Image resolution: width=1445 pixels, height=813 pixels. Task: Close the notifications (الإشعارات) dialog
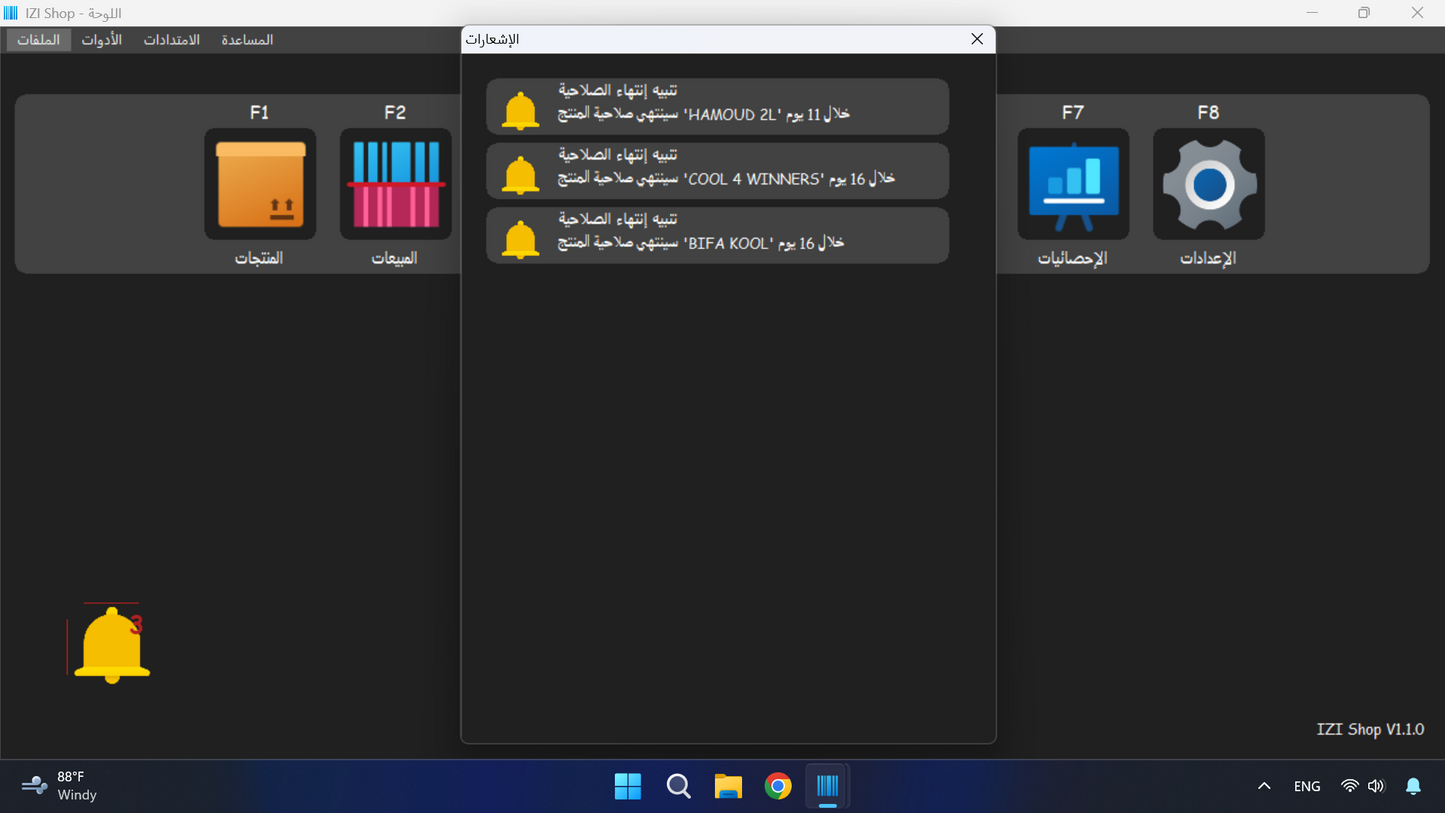pyautogui.click(x=977, y=39)
